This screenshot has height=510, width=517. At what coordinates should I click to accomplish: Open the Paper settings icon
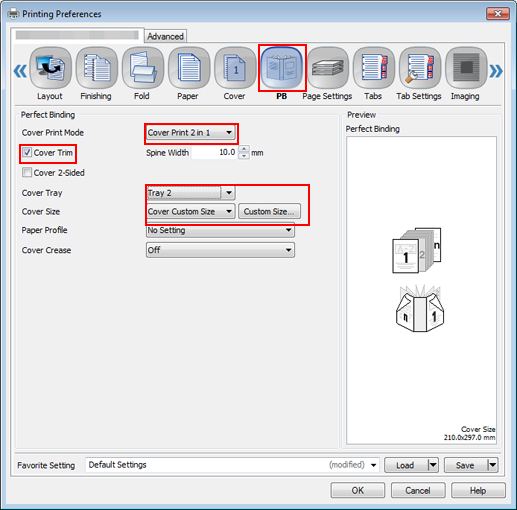tap(189, 68)
